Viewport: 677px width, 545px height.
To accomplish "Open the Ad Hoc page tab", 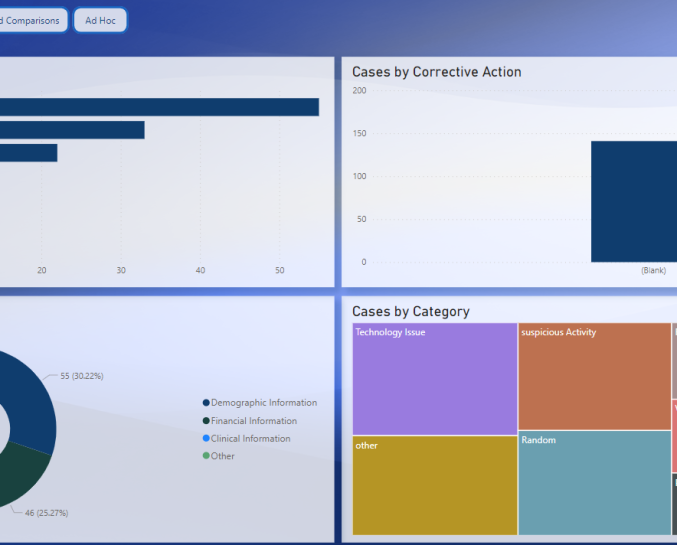I will pyautogui.click(x=100, y=20).
